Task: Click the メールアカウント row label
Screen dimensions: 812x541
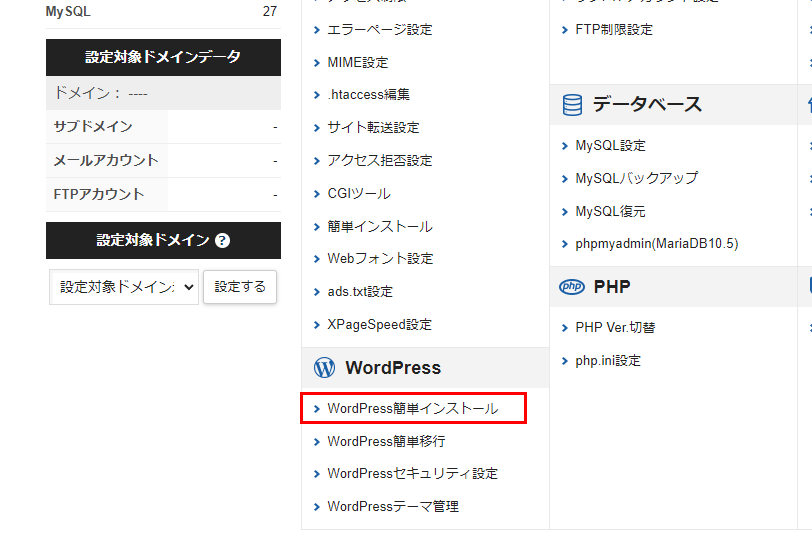Action: click(x=106, y=160)
